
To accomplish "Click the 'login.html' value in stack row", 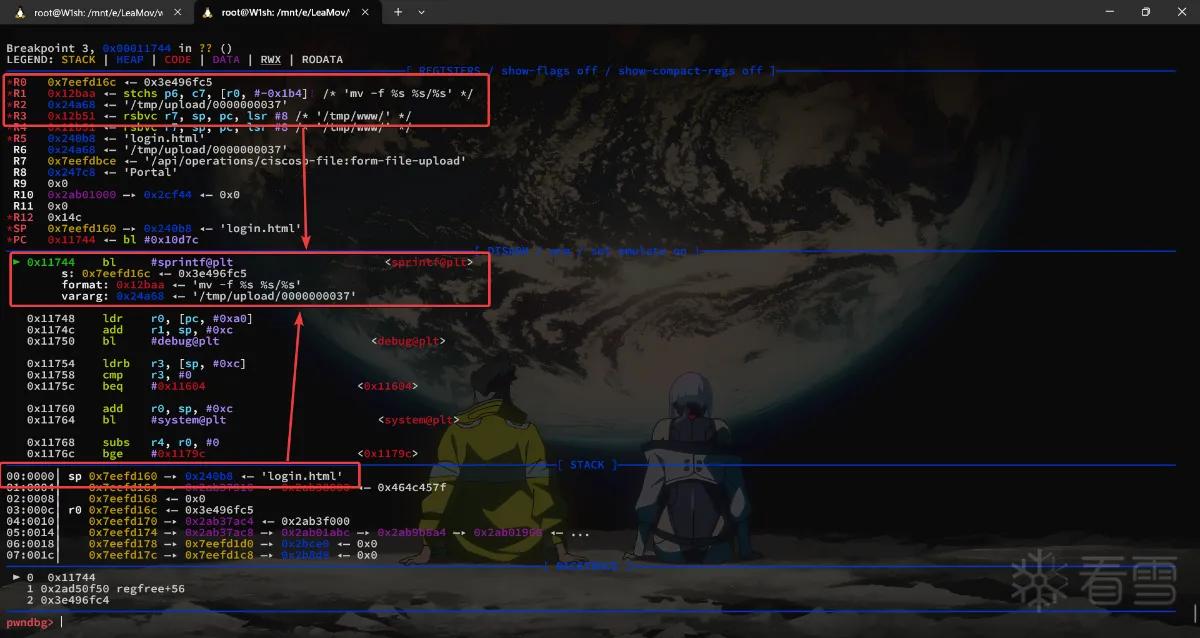I will (302, 476).
